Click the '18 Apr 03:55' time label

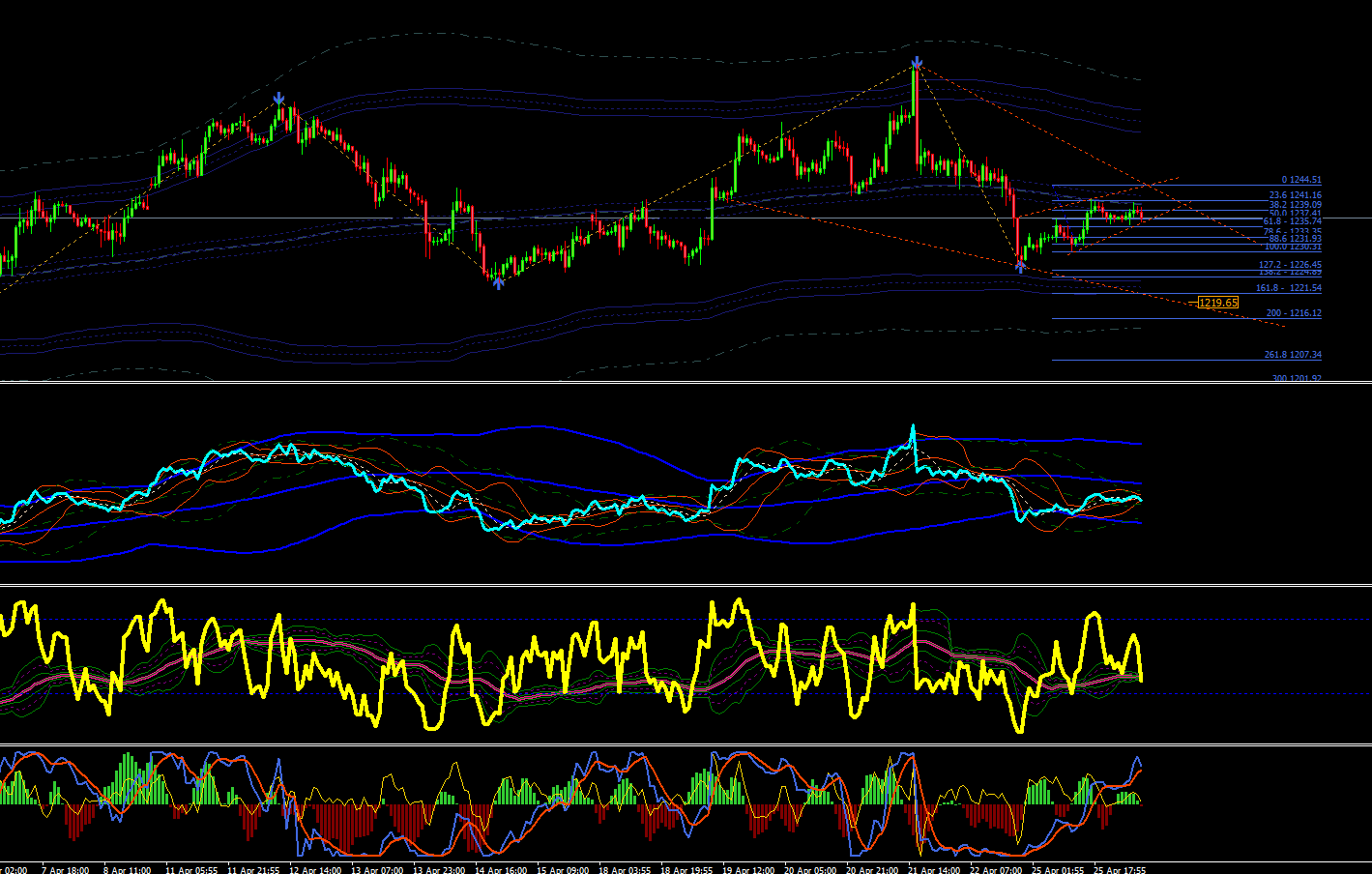pyautogui.click(x=625, y=870)
